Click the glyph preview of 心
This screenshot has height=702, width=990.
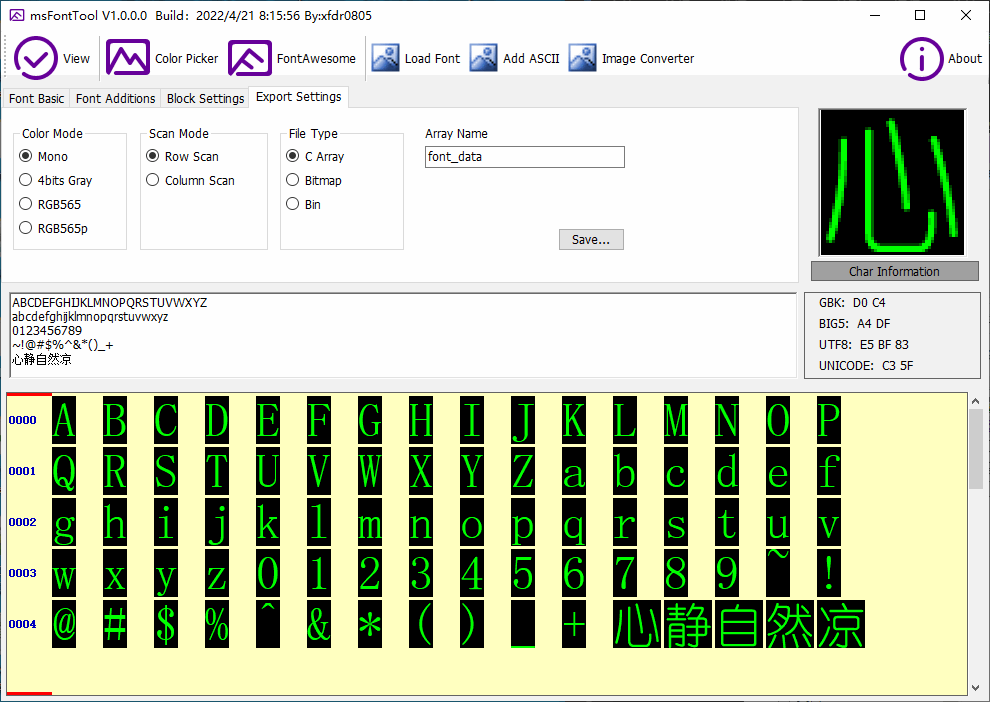[x=892, y=182]
